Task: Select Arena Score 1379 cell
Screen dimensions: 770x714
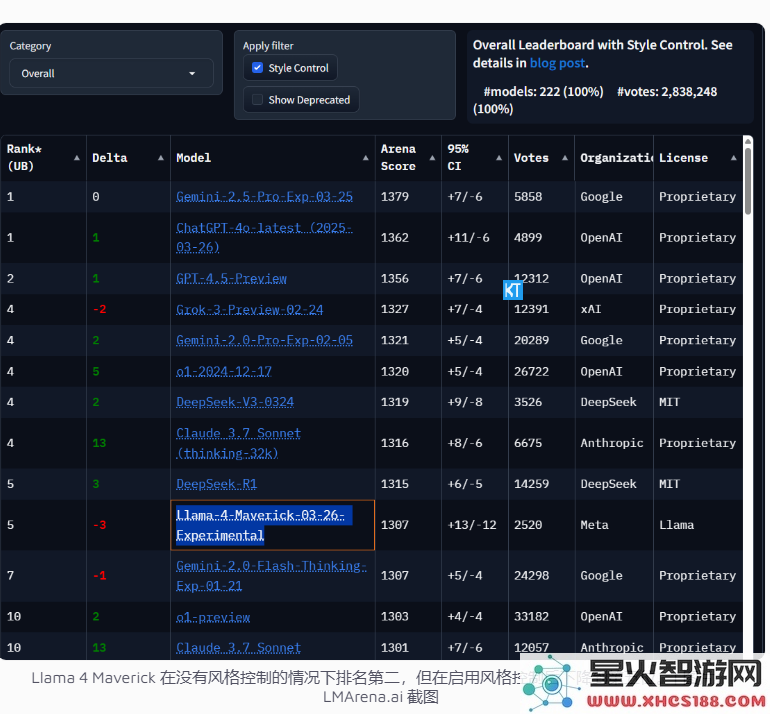Action: point(408,196)
